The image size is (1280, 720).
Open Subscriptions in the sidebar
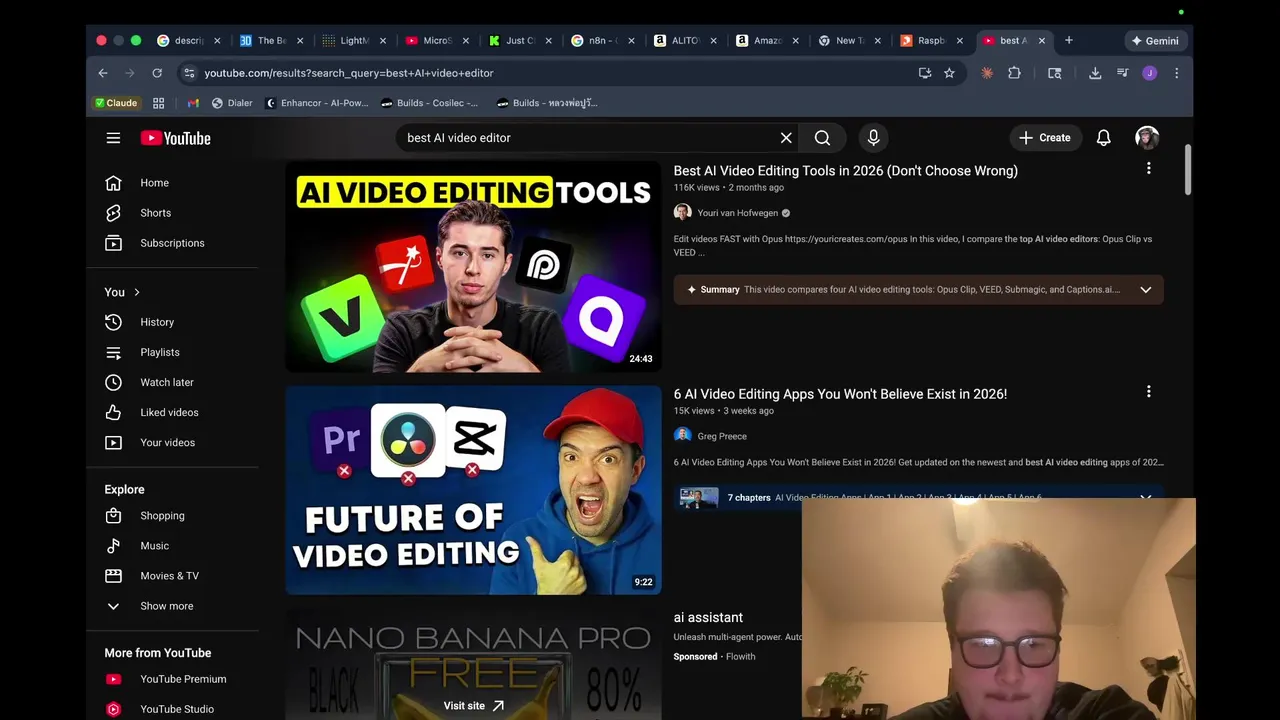tap(172, 243)
